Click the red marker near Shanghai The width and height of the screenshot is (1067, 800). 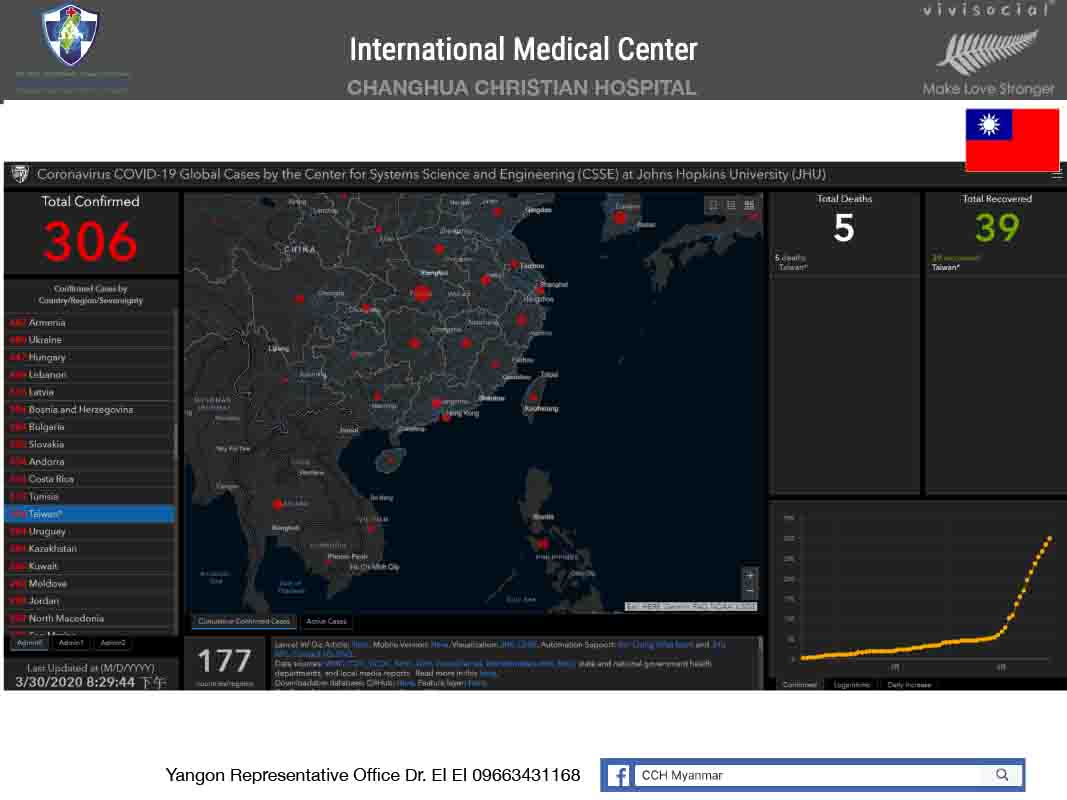[x=540, y=290]
